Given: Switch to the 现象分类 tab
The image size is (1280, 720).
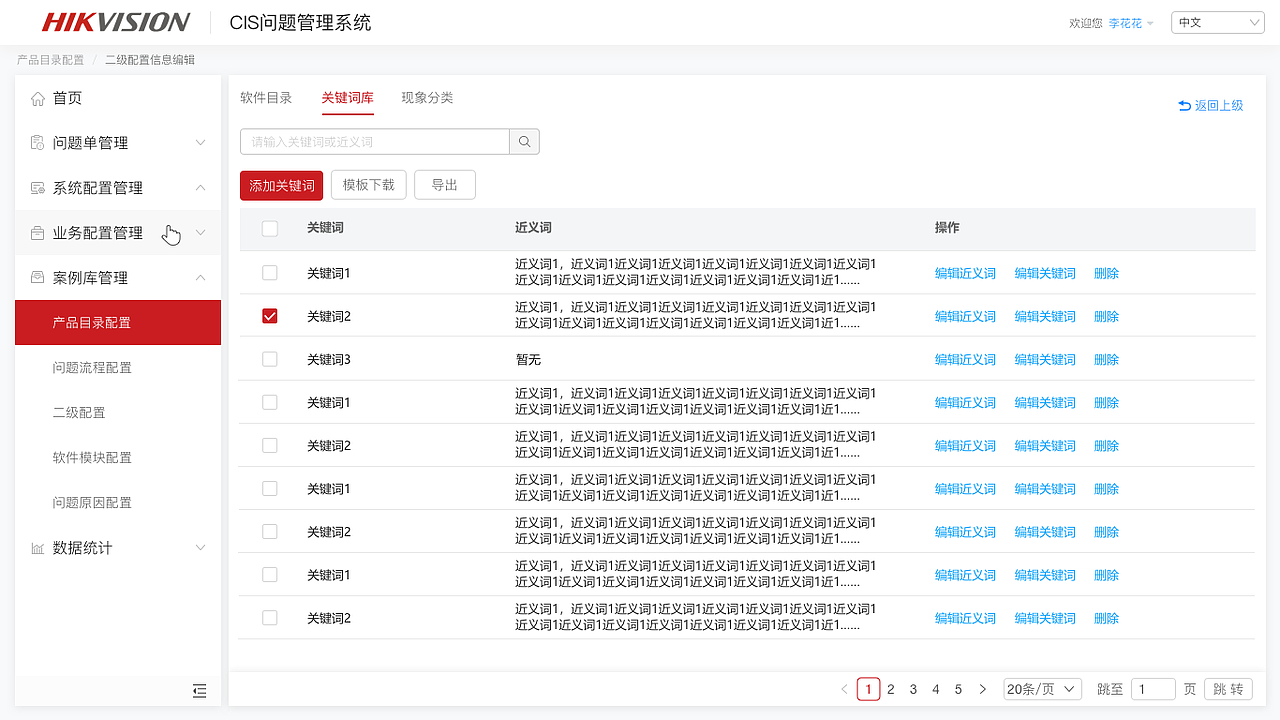Looking at the screenshot, I should click(x=427, y=97).
